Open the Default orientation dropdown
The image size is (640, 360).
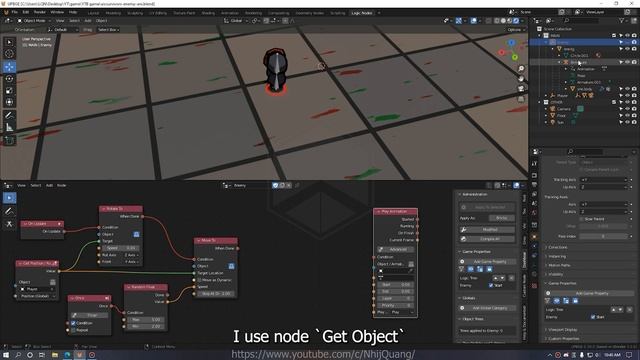pyautogui.click(x=62, y=30)
